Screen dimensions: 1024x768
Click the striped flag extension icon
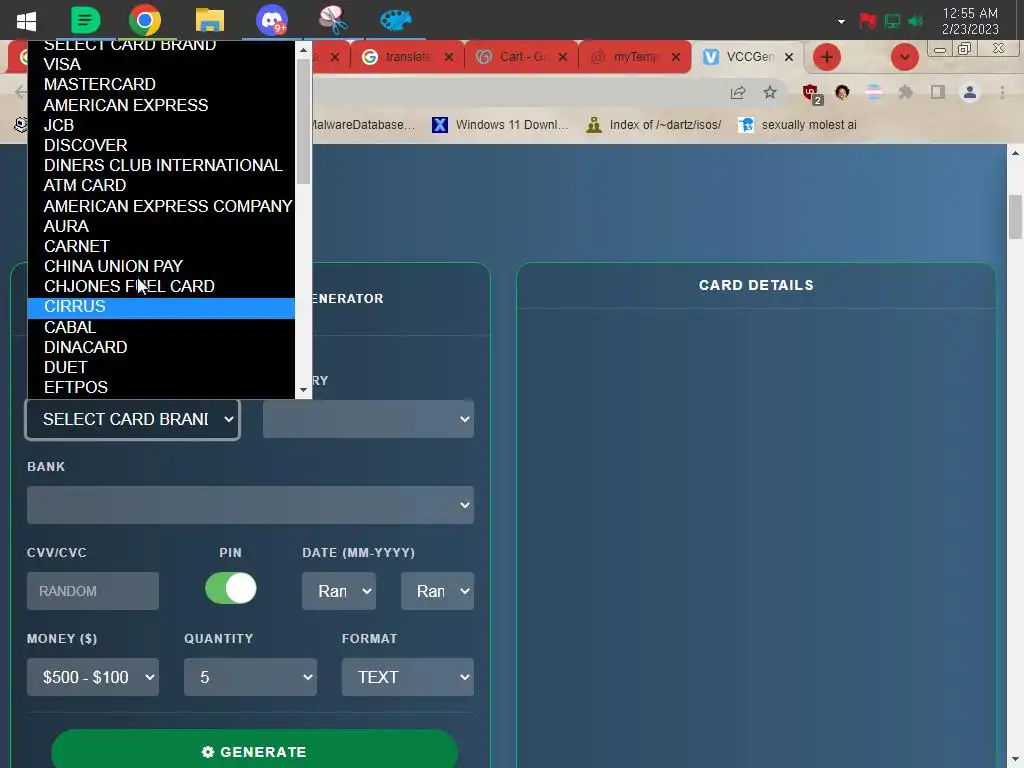(x=874, y=93)
